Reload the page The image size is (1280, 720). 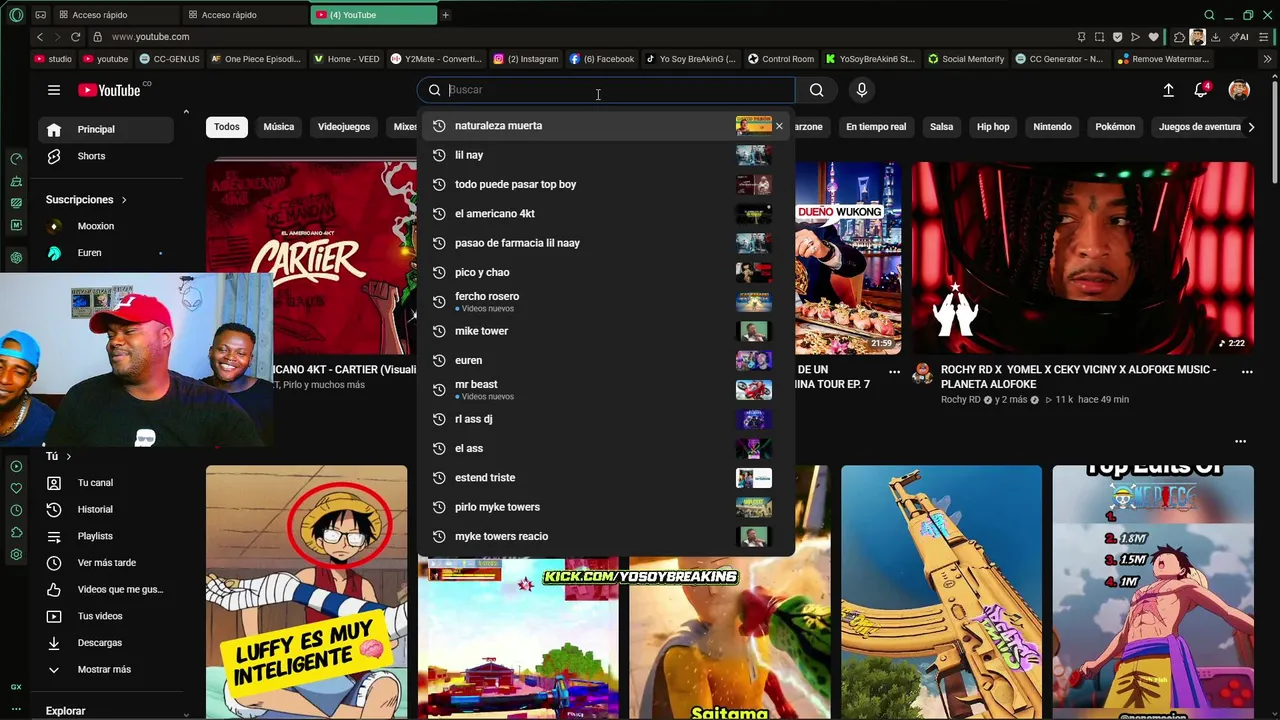click(75, 37)
